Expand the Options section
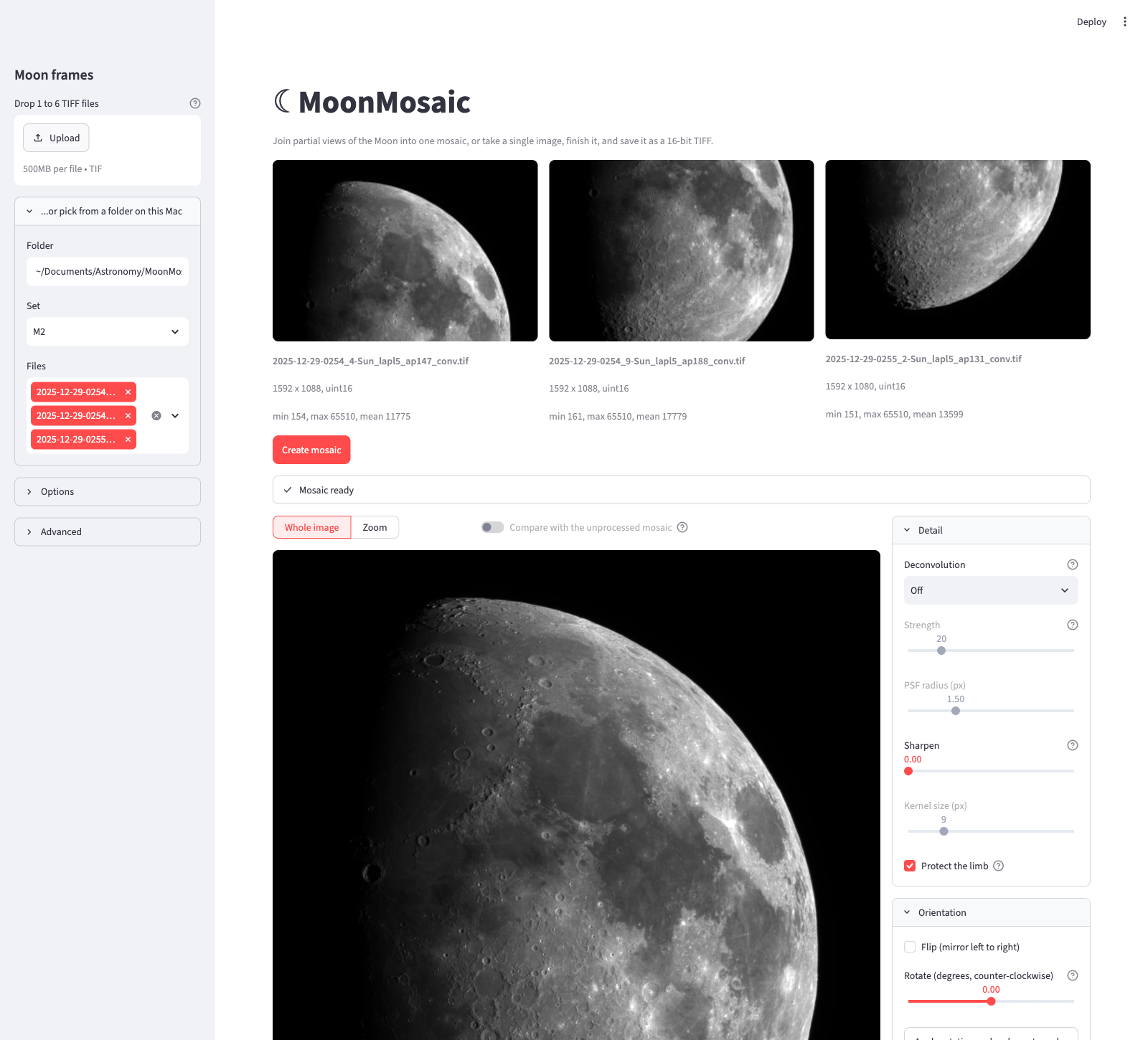Screen dimensions: 1148x1040 [x=108, y=492]
